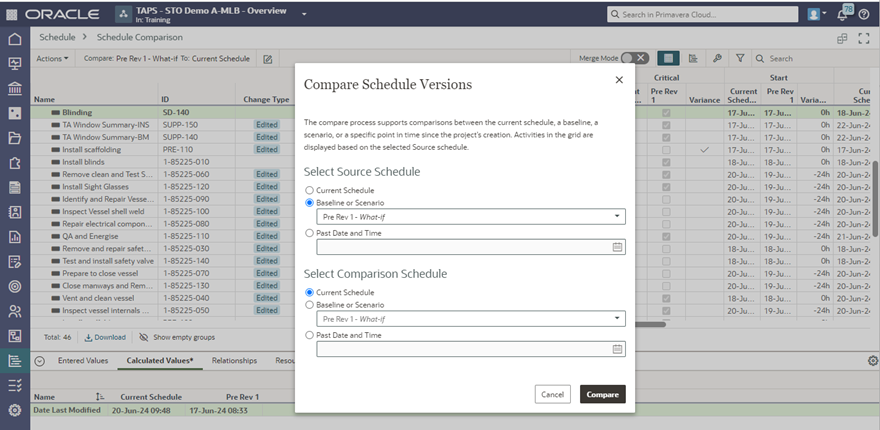Switch to the Relationships tab
Image resolution: width=880 pixels, height=430 pixels.
tap(234, 360)
